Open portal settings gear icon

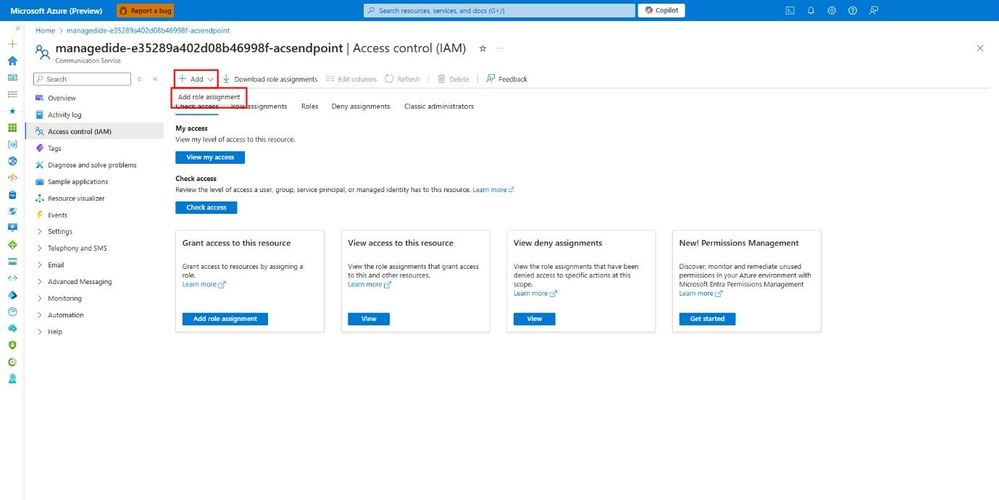831,10
